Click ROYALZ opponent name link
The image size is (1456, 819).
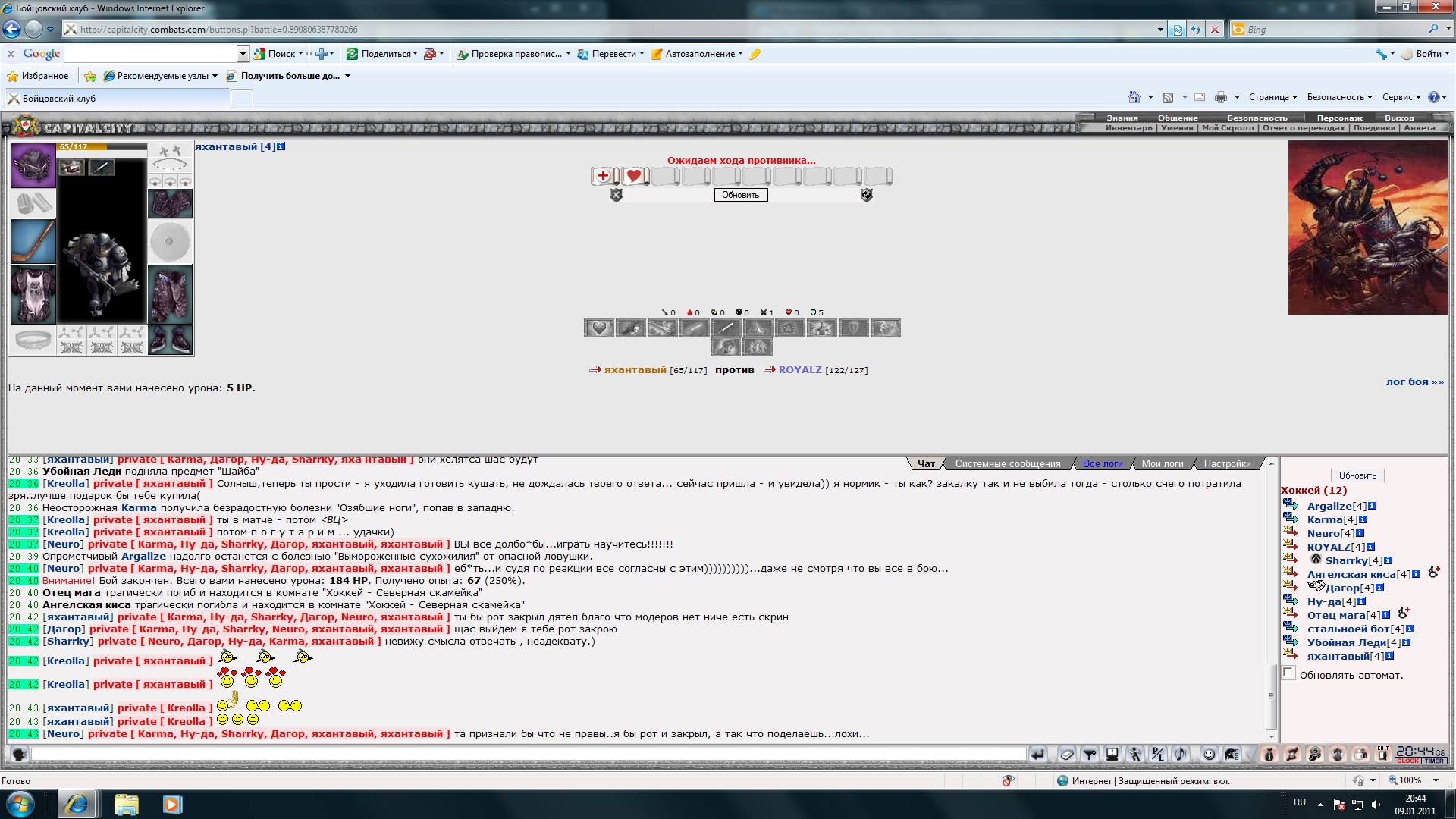(x=799, y=370)
